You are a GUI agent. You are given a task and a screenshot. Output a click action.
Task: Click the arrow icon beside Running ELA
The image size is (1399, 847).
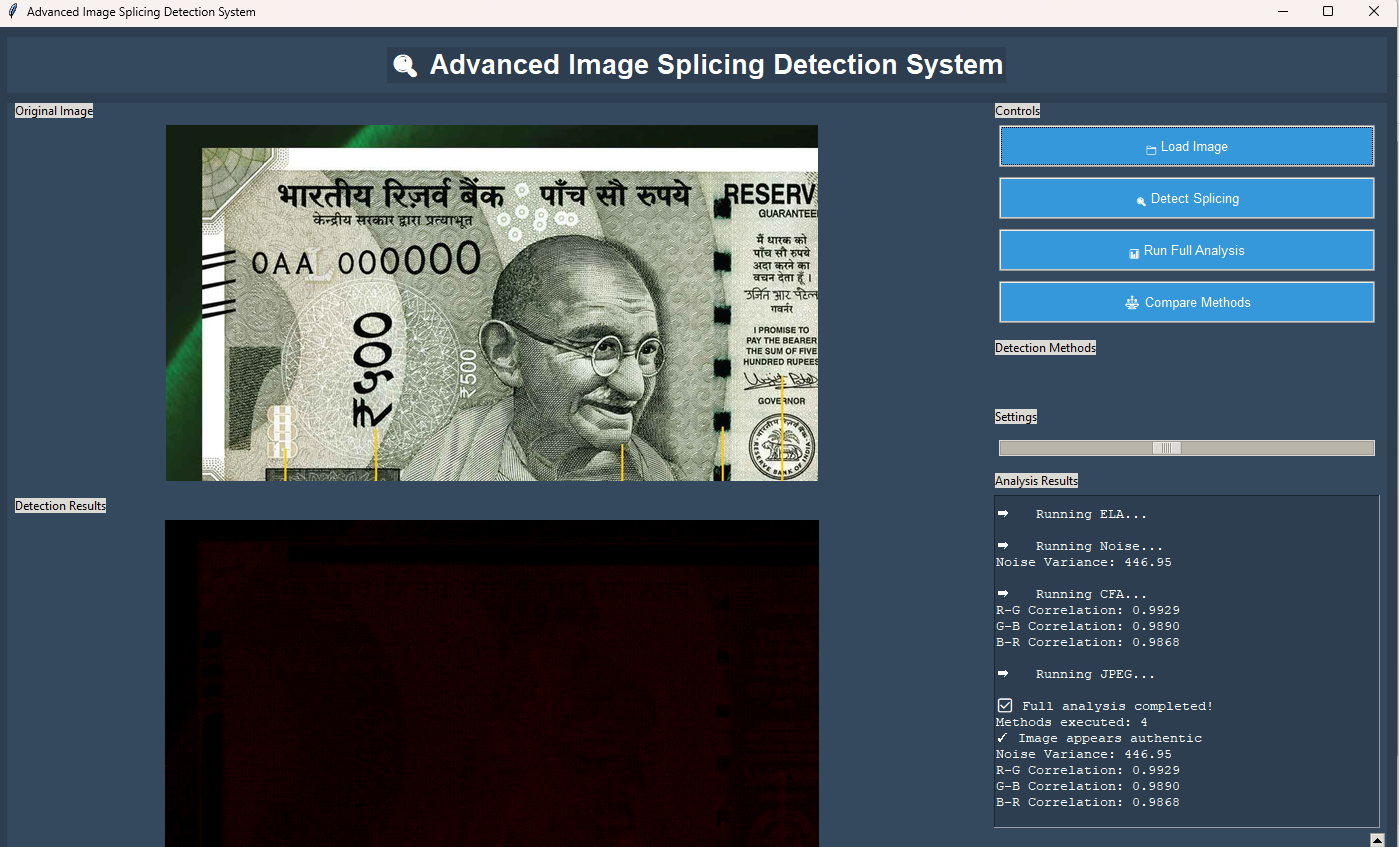point(1003,514)
